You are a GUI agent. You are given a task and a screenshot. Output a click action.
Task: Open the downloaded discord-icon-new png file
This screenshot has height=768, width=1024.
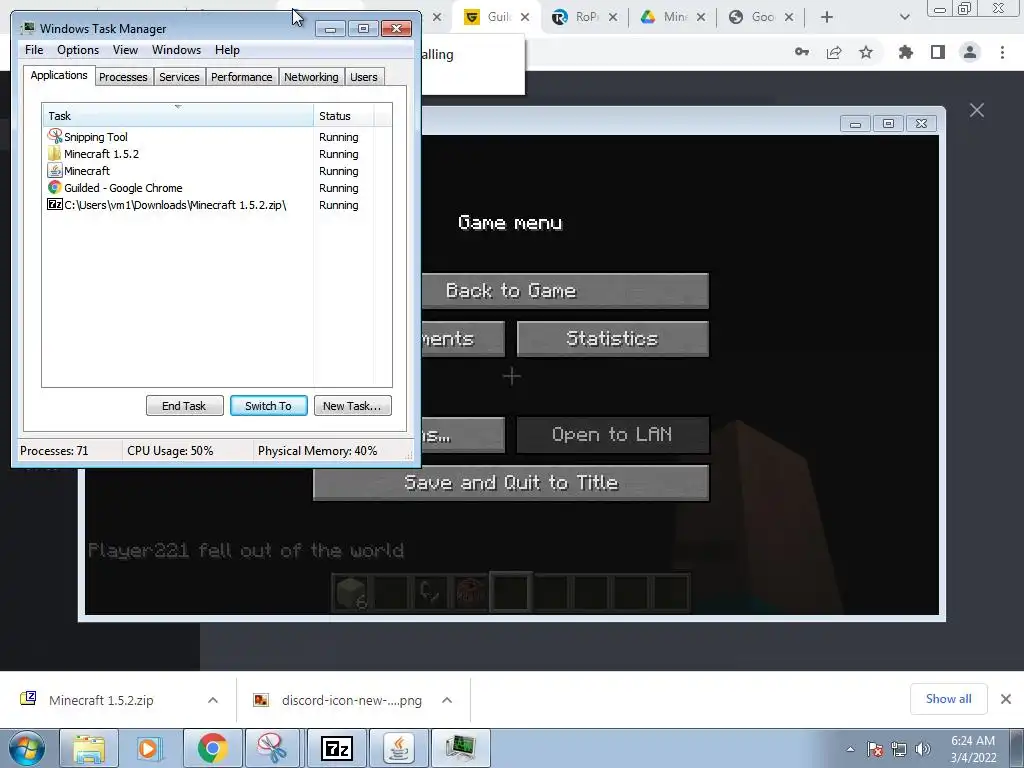tap(351, 700)
